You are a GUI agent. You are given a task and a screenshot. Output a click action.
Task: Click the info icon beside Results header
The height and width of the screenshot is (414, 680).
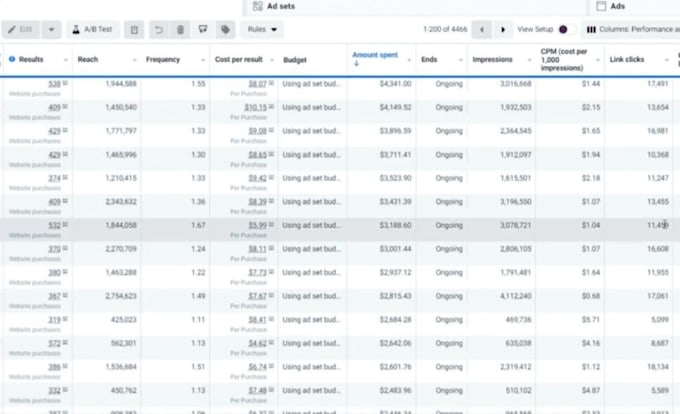12,59
